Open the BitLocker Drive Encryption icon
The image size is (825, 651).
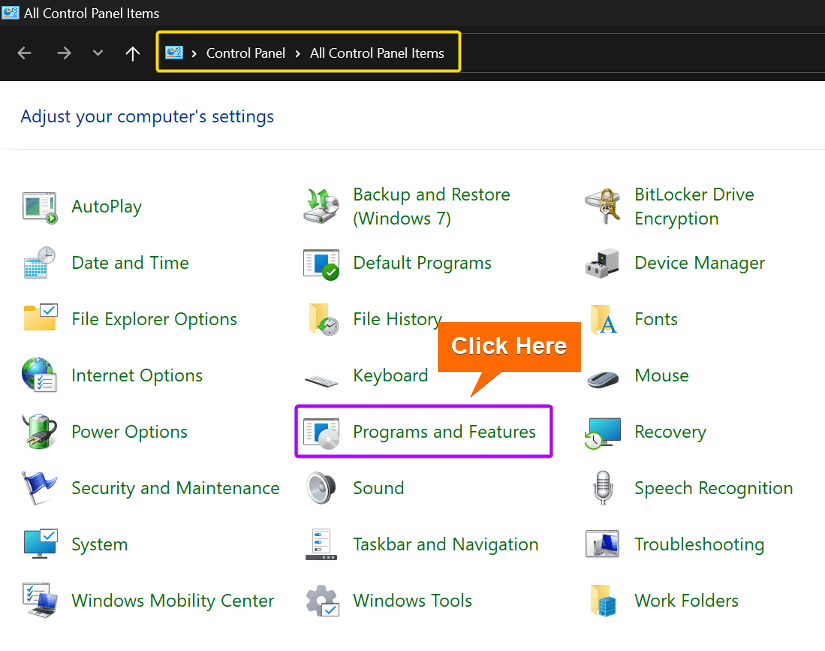point(603,206)
